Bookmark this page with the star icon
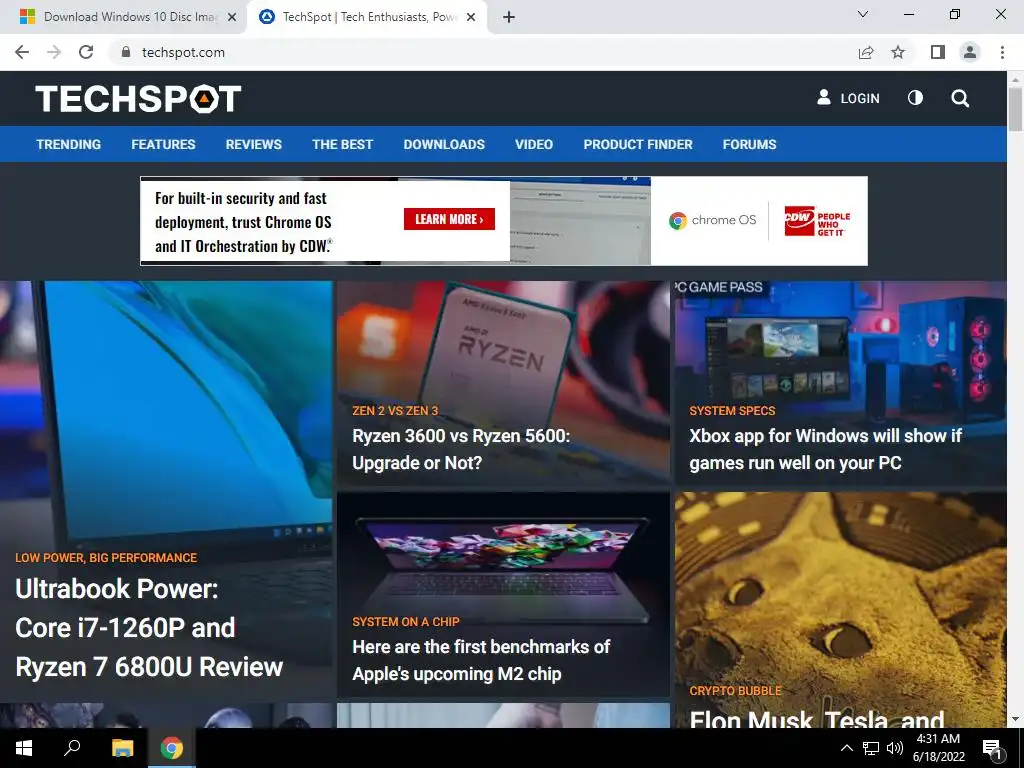 point(898,52)
